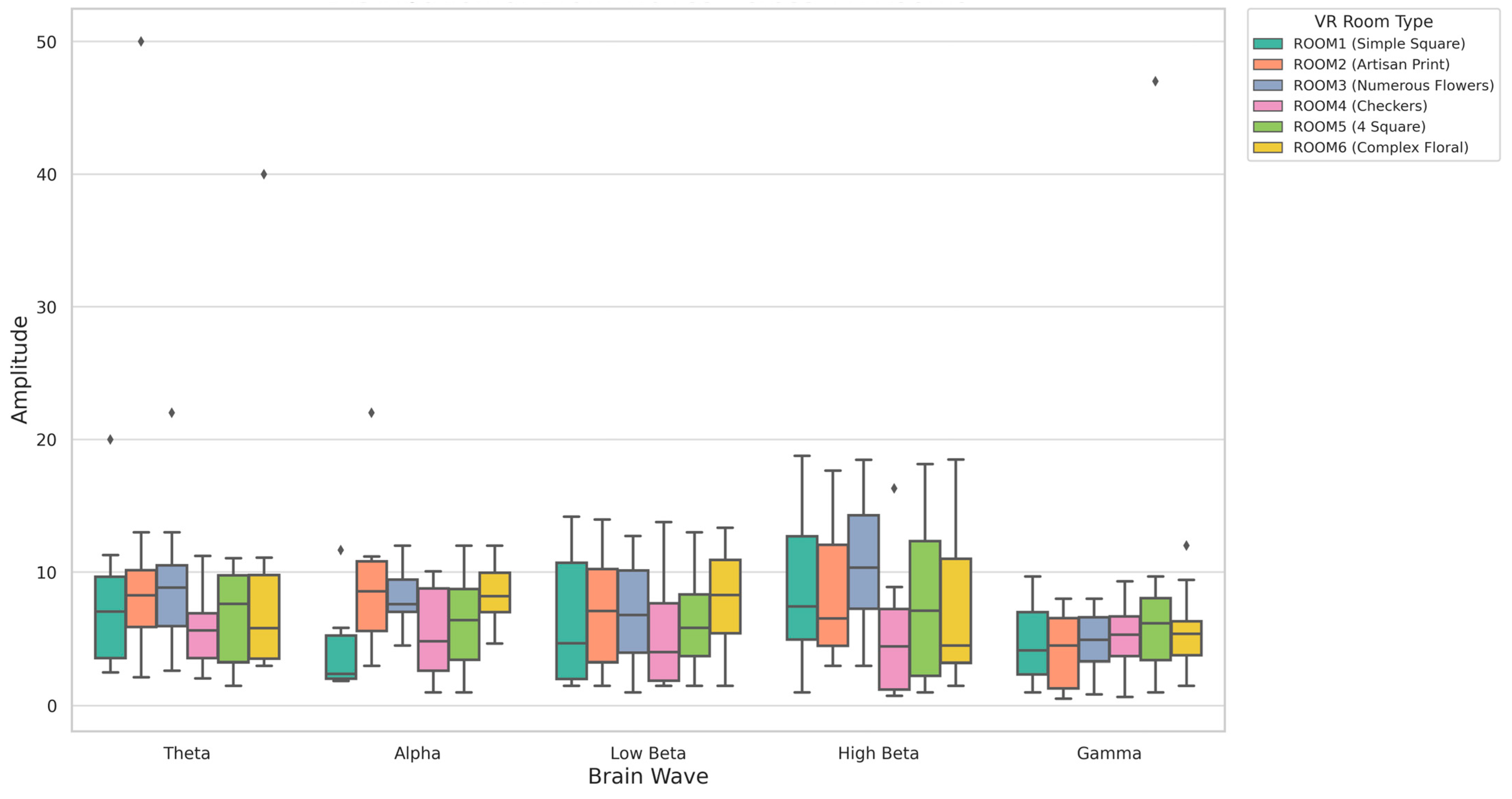
Task: Select the yellow ROOM6 legend color swatch
Action: tap(1267, 148)
